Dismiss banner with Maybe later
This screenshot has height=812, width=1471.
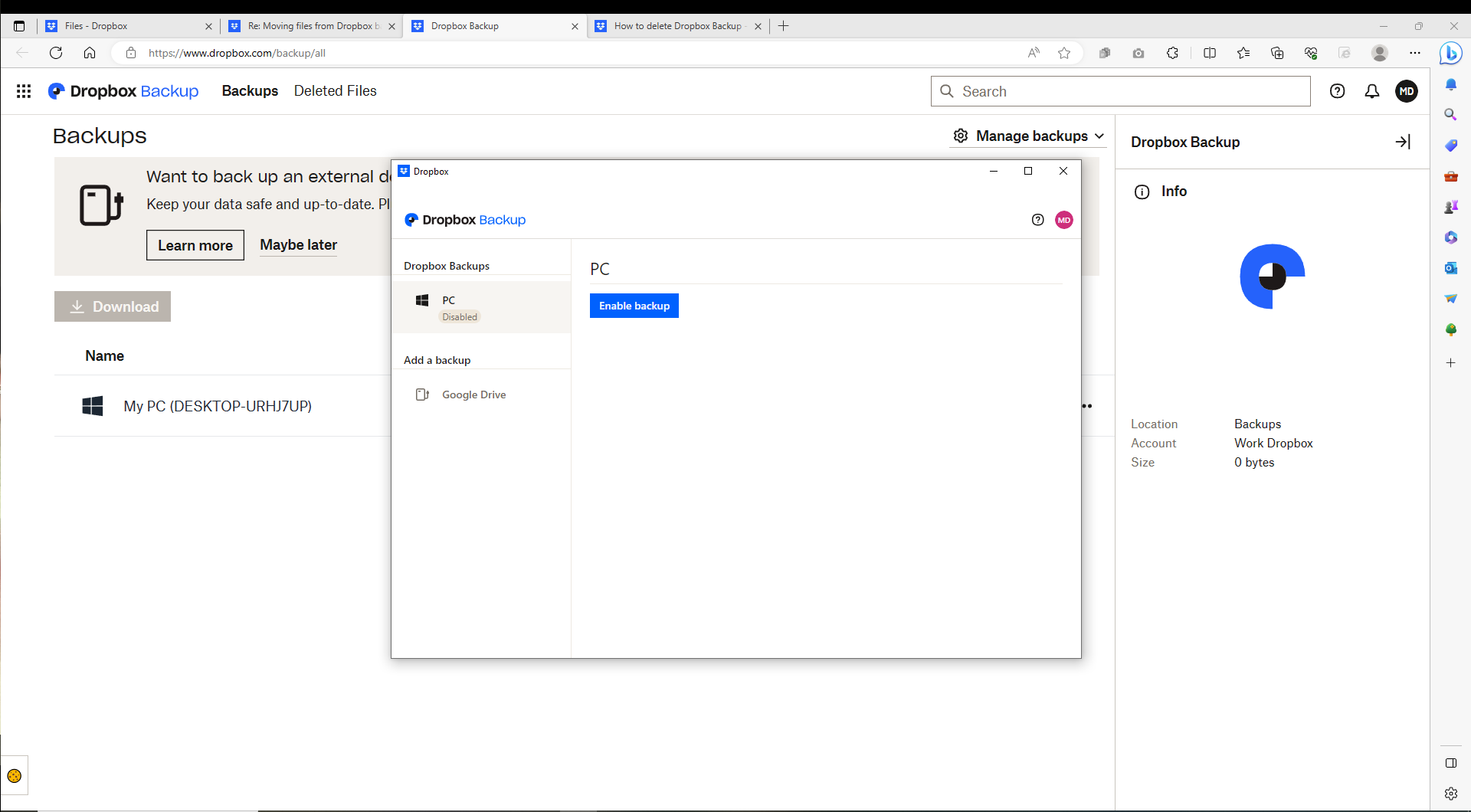[x=298, y=245]
